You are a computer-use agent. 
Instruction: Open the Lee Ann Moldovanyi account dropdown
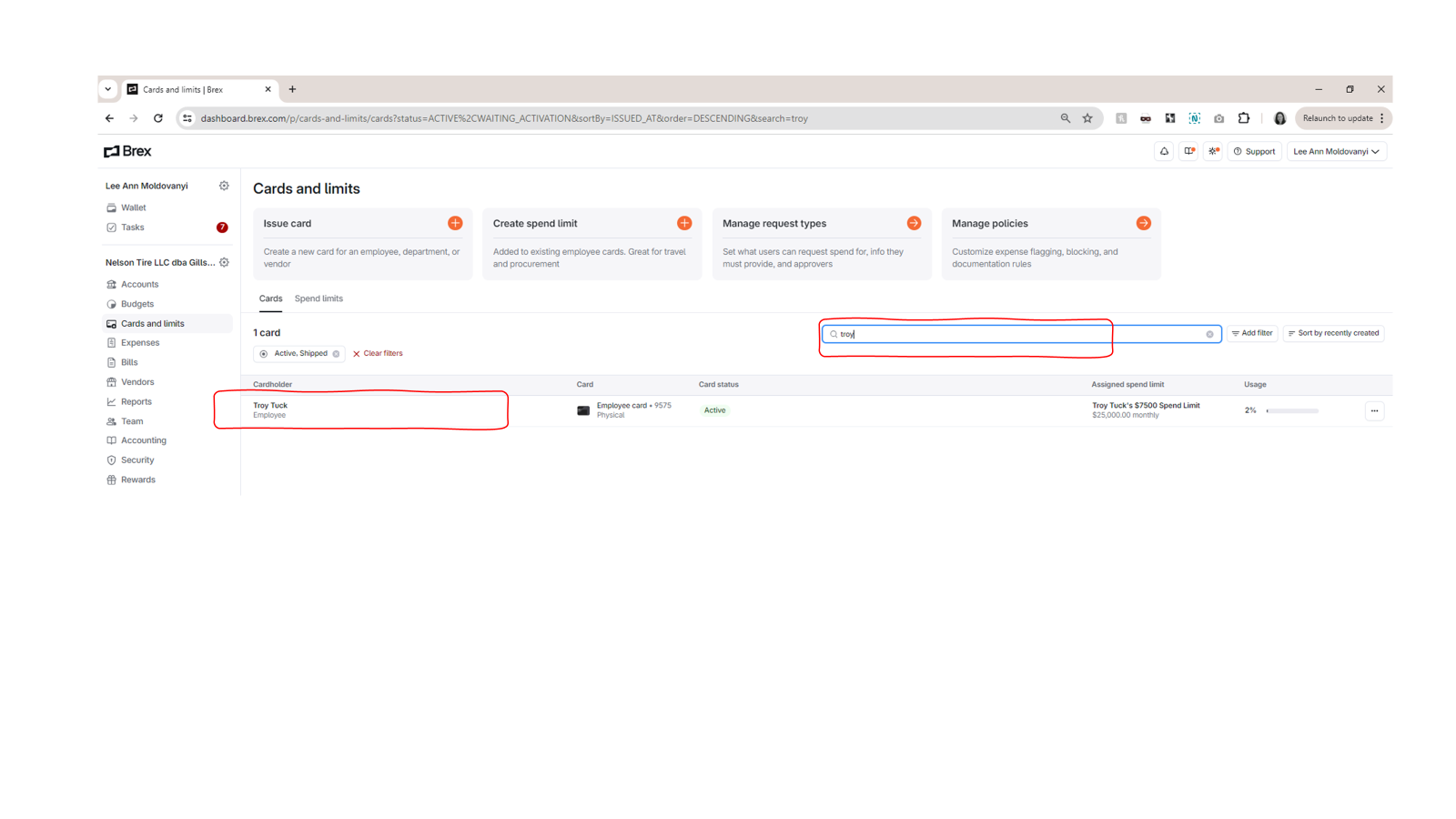point(1336,151)
